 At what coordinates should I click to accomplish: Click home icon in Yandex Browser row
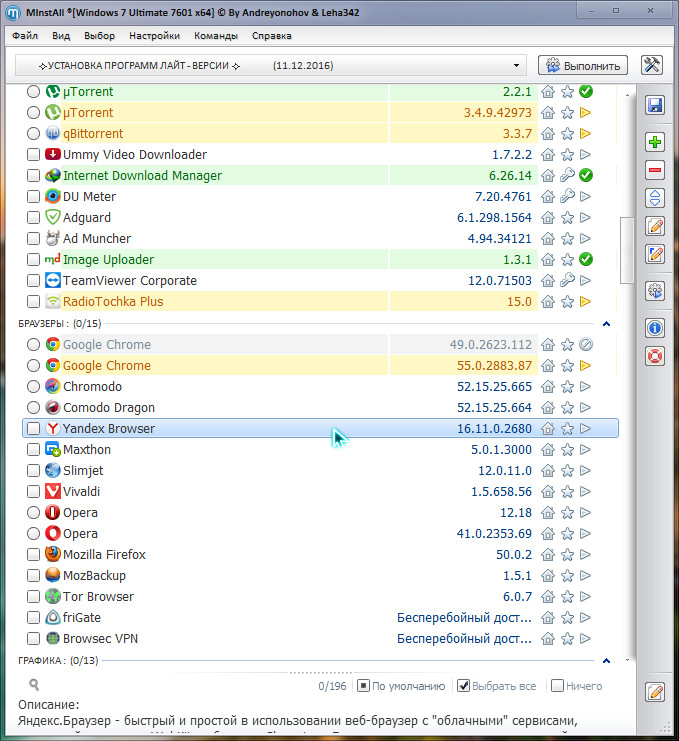click(548, 429)
